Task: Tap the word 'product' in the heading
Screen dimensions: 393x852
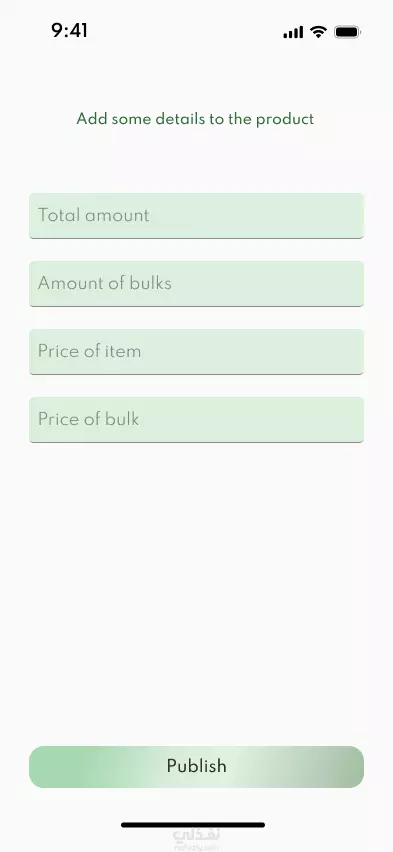Action: tap(285, 120)
